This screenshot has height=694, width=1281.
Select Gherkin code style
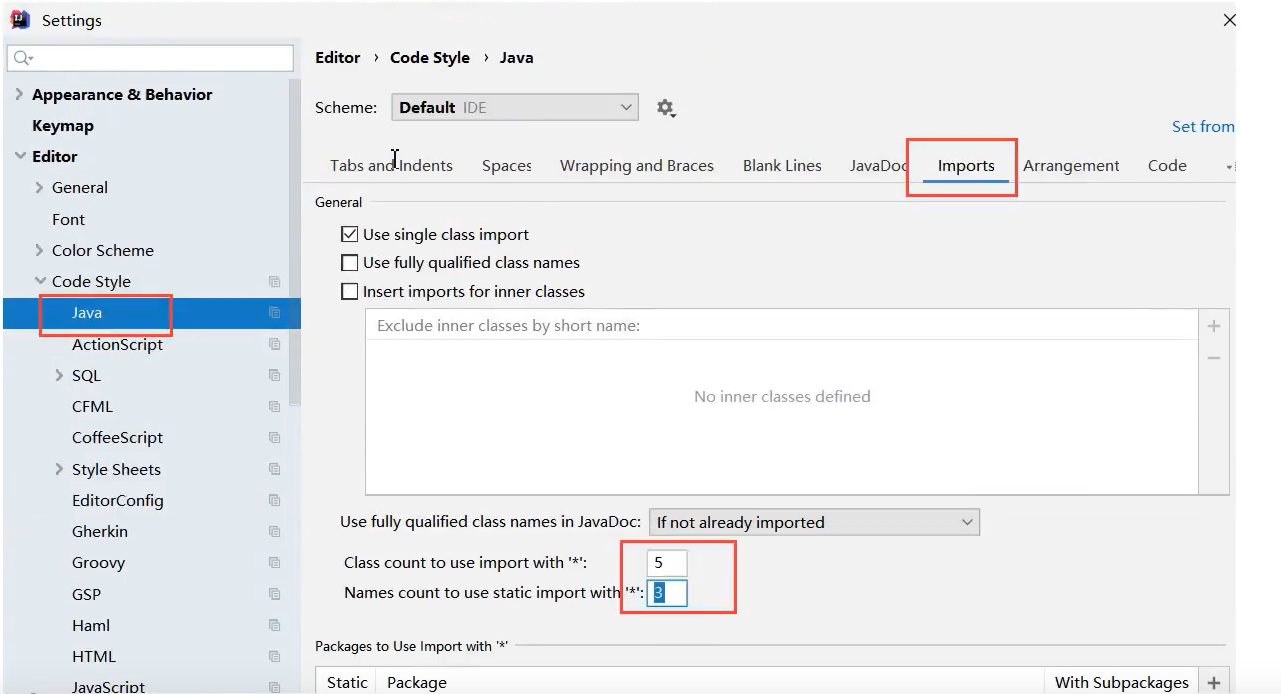click(100, 532)
